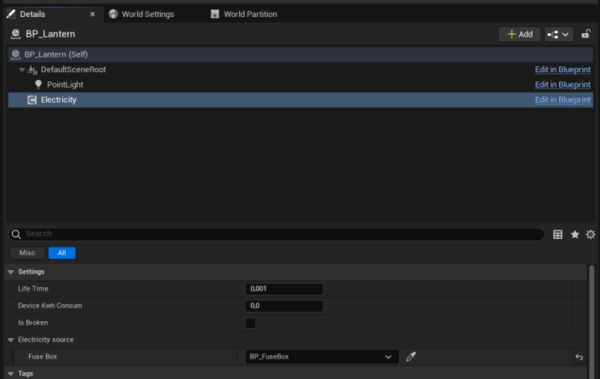Collapse the DefaultSceneRoot tree node
The image size is (600, 379).
[21, 70]
